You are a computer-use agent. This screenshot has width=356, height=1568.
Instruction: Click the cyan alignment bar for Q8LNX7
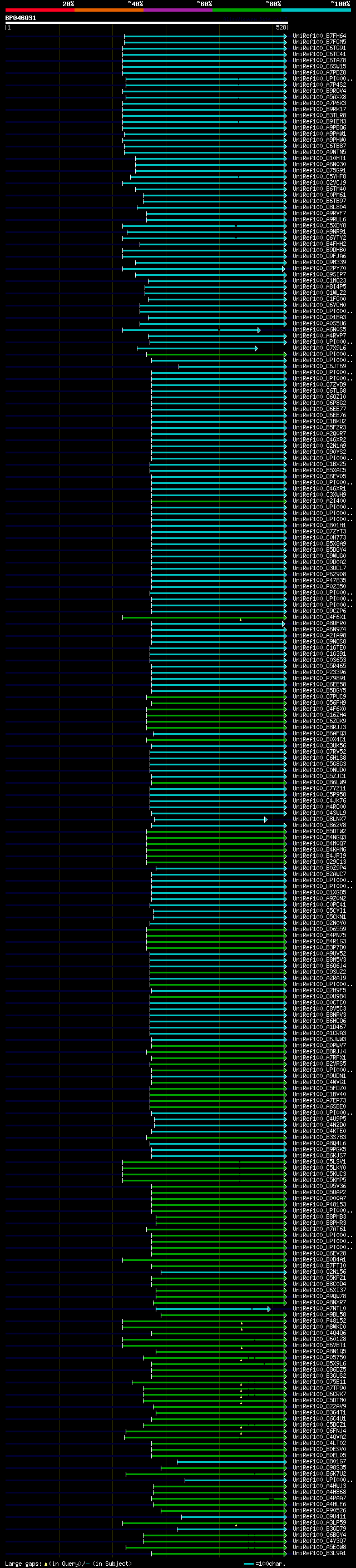pos(211,820)
